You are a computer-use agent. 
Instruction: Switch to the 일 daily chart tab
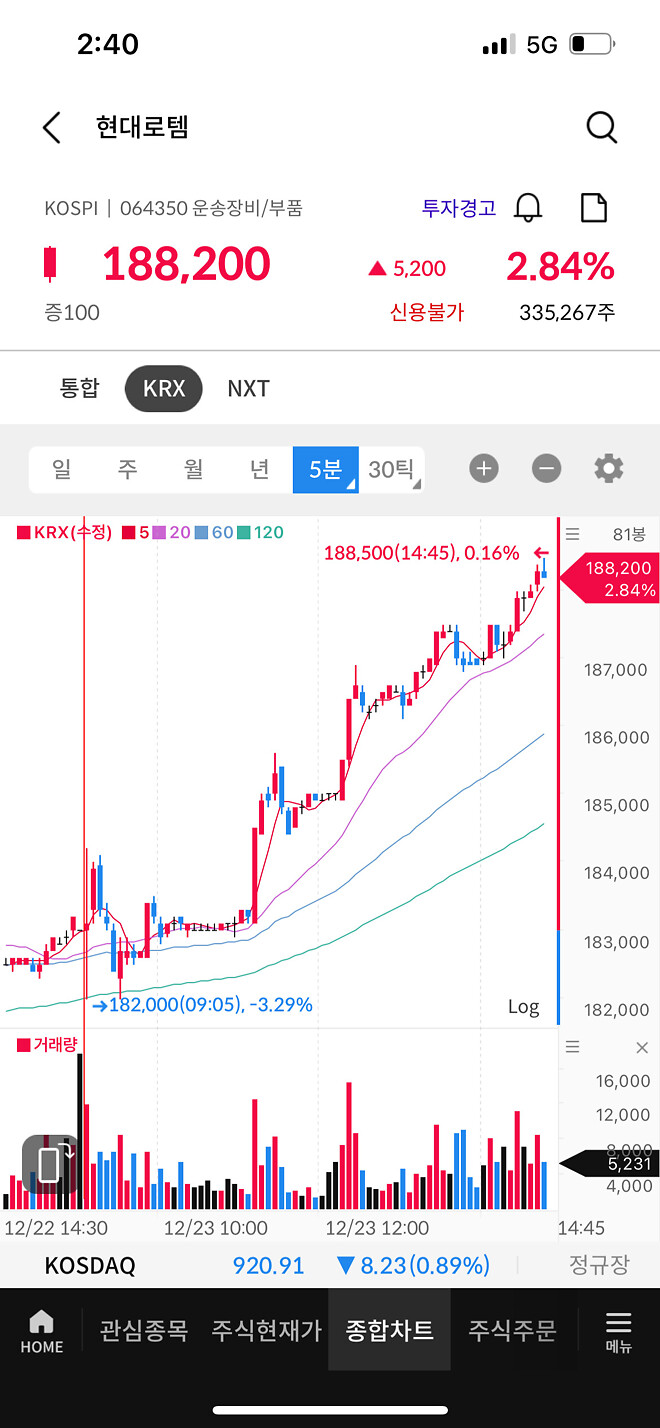coord(61,468)
